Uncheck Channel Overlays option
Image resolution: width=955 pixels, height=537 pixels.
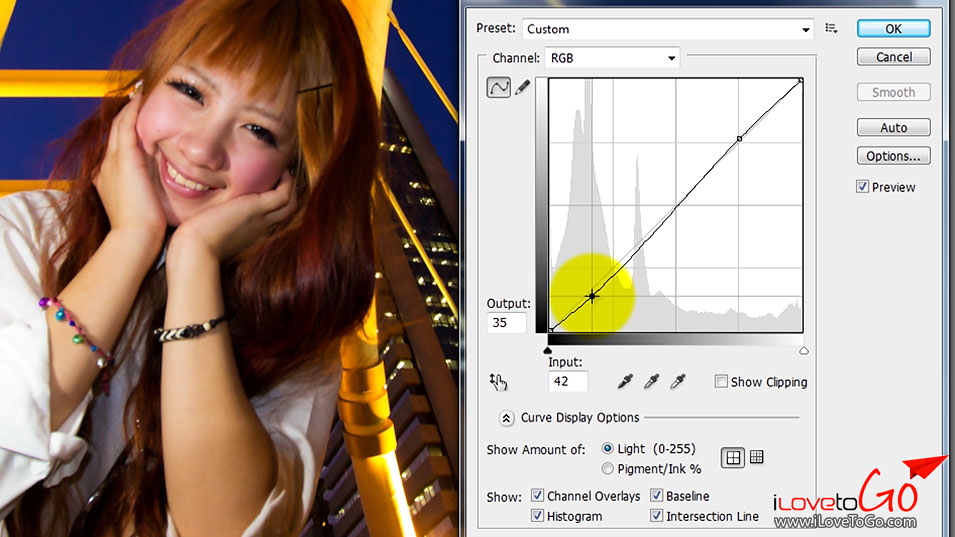pos(537,495)
